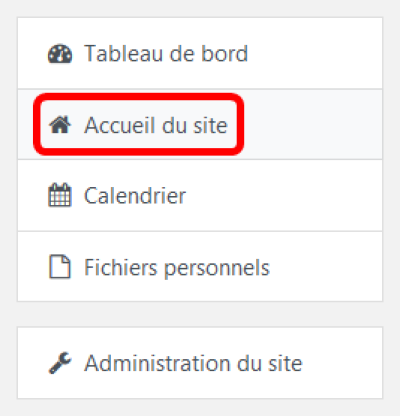Image resolution: width=400 pixels, height=416 pixels.
Task: Click the word "personnels" in files entry
Action: [217, 269]
